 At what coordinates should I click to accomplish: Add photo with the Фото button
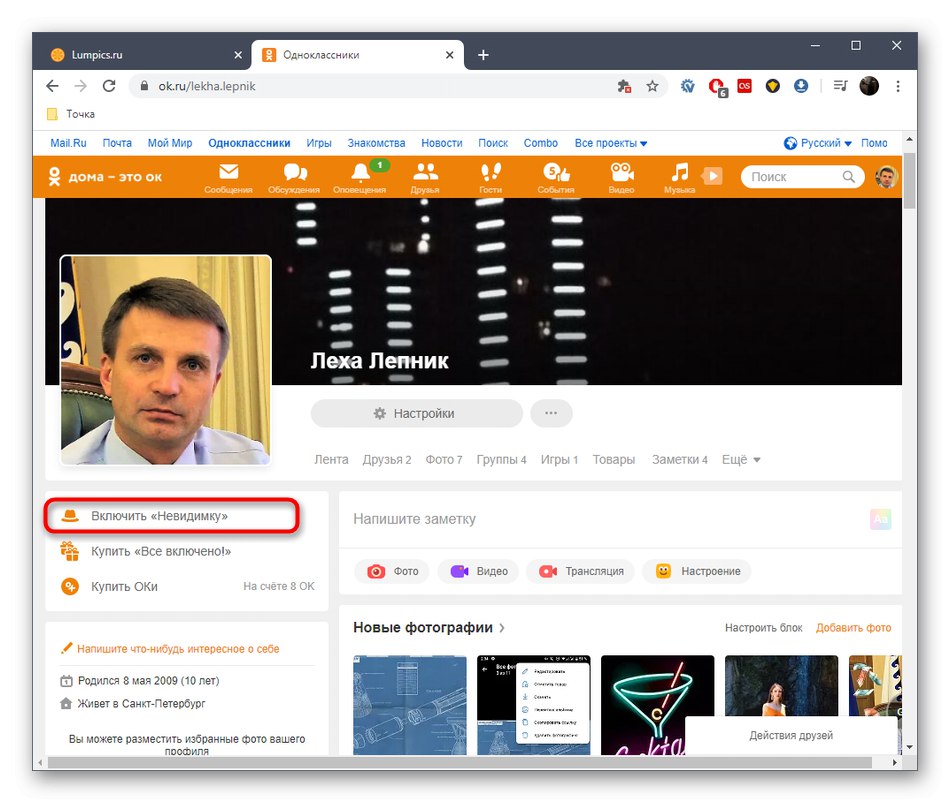coord(392,571)
